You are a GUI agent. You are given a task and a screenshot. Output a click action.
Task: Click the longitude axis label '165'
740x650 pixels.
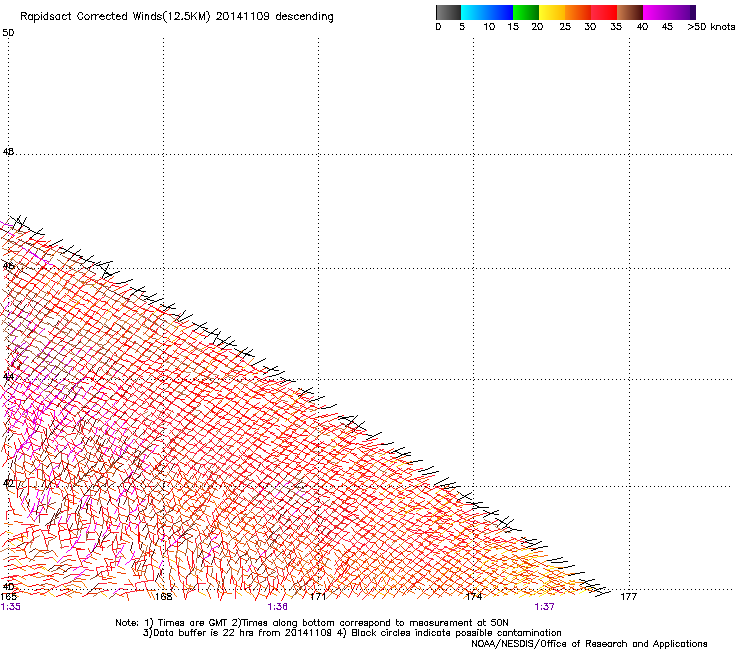[8, 597]
